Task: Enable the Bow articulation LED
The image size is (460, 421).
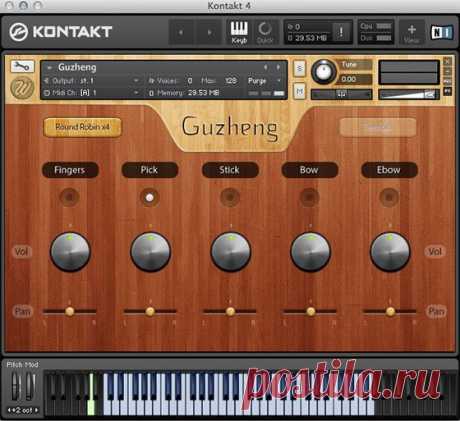Action: [309, 197]
